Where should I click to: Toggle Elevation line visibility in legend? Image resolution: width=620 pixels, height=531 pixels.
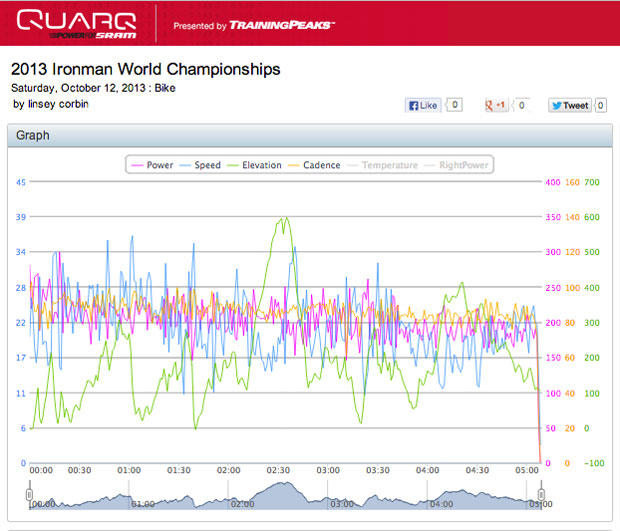pos(254,165)
